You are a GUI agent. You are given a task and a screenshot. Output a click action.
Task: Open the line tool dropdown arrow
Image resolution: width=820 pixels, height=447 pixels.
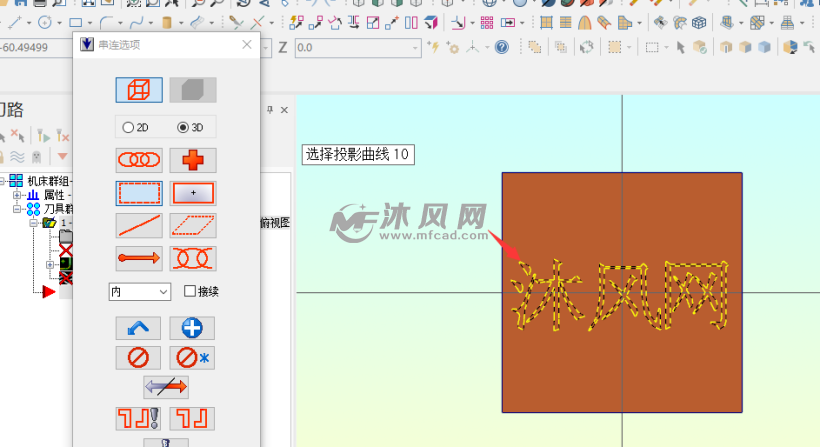[29, 23]
